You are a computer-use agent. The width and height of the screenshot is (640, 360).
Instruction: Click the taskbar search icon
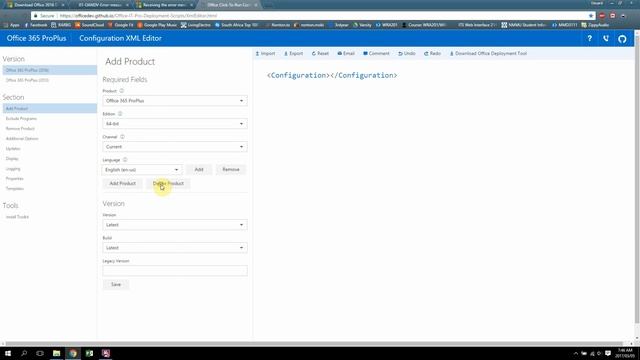(24, 353)
